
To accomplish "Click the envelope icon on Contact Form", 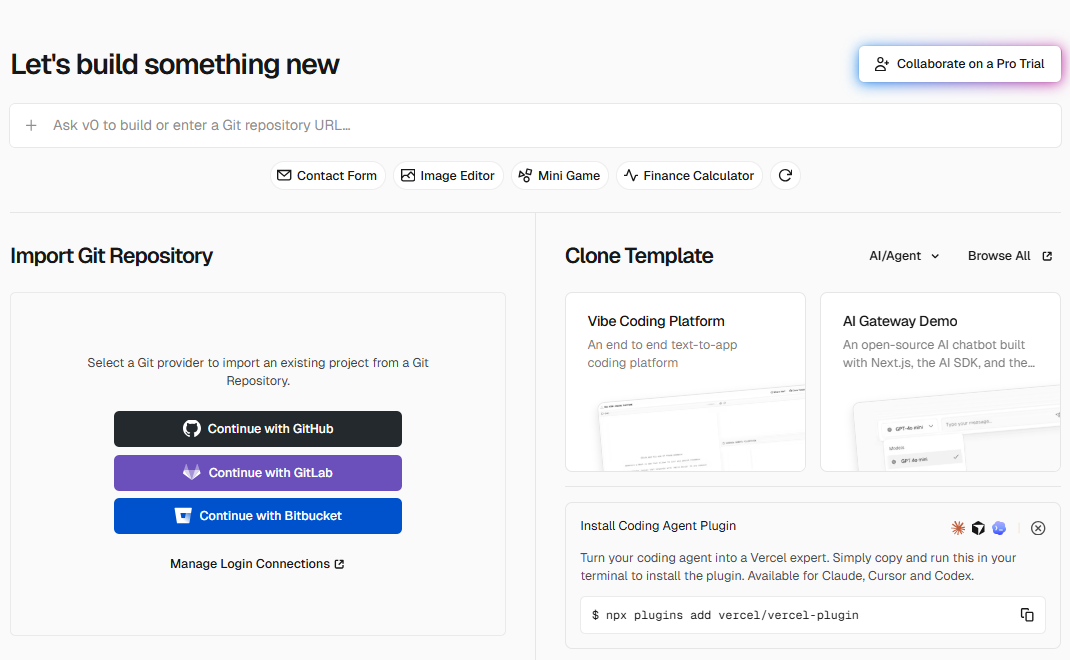I will [284, 176].
